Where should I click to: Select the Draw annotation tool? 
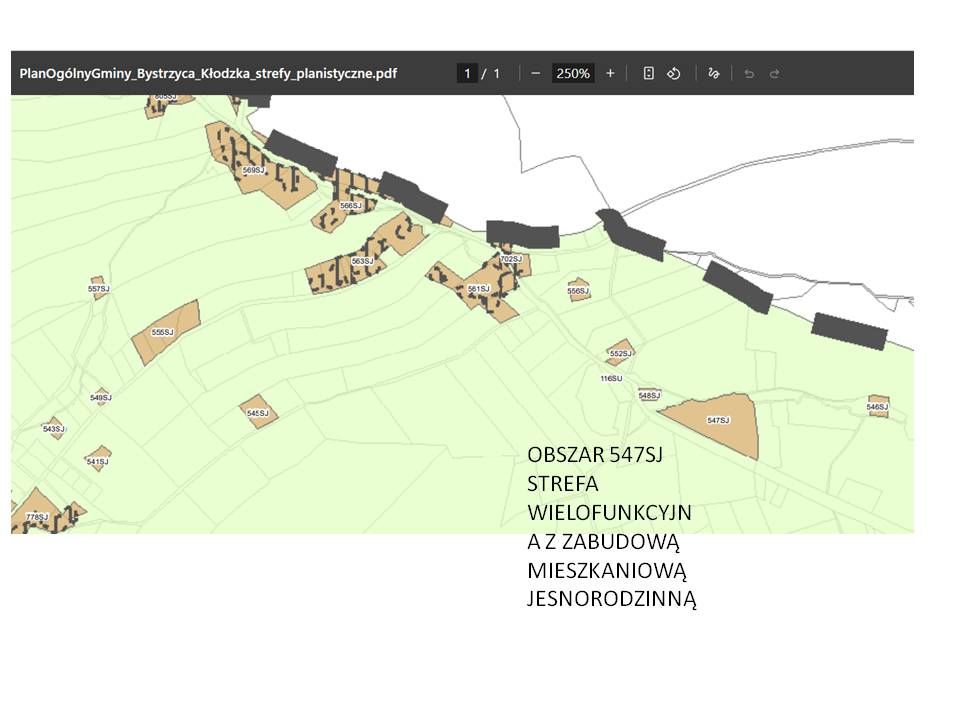pos(714,73)
